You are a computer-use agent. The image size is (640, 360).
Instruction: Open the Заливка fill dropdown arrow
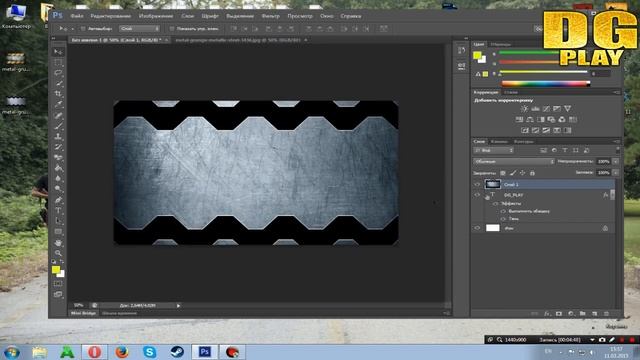615,173
